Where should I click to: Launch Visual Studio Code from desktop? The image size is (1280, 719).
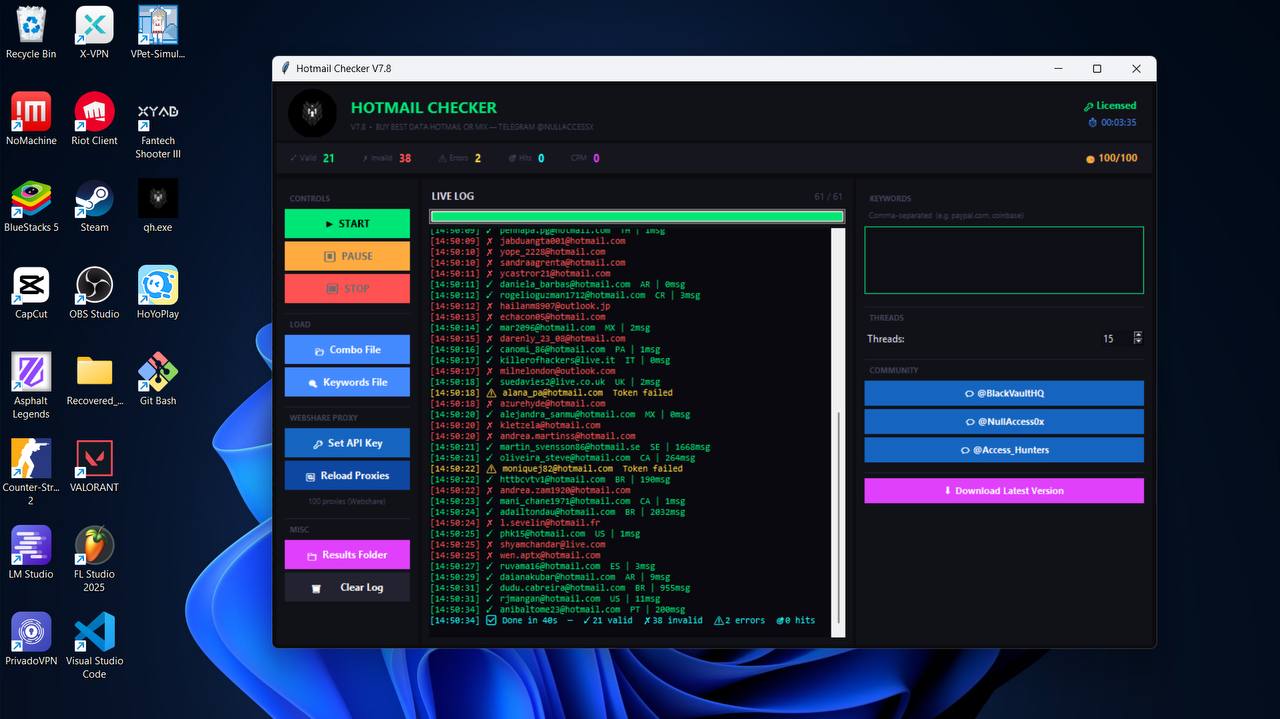click(94, 647)
